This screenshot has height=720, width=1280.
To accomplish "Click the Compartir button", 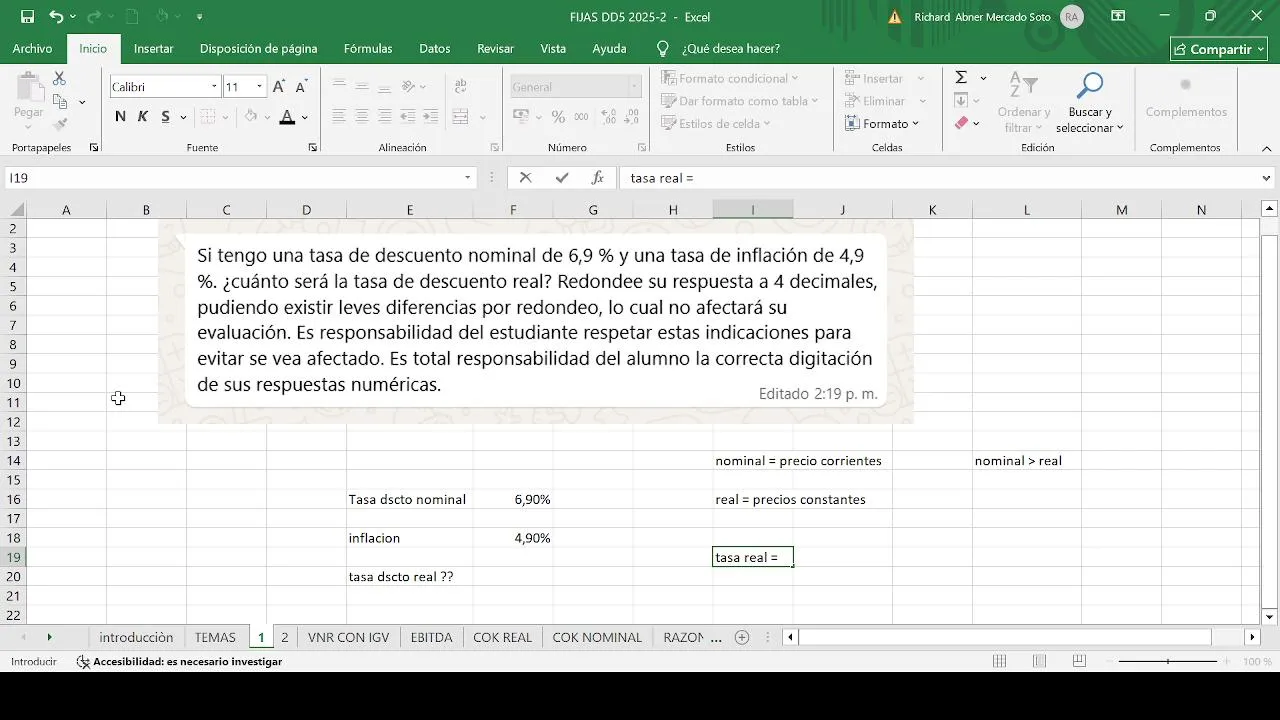I will tap(1219, 49).
